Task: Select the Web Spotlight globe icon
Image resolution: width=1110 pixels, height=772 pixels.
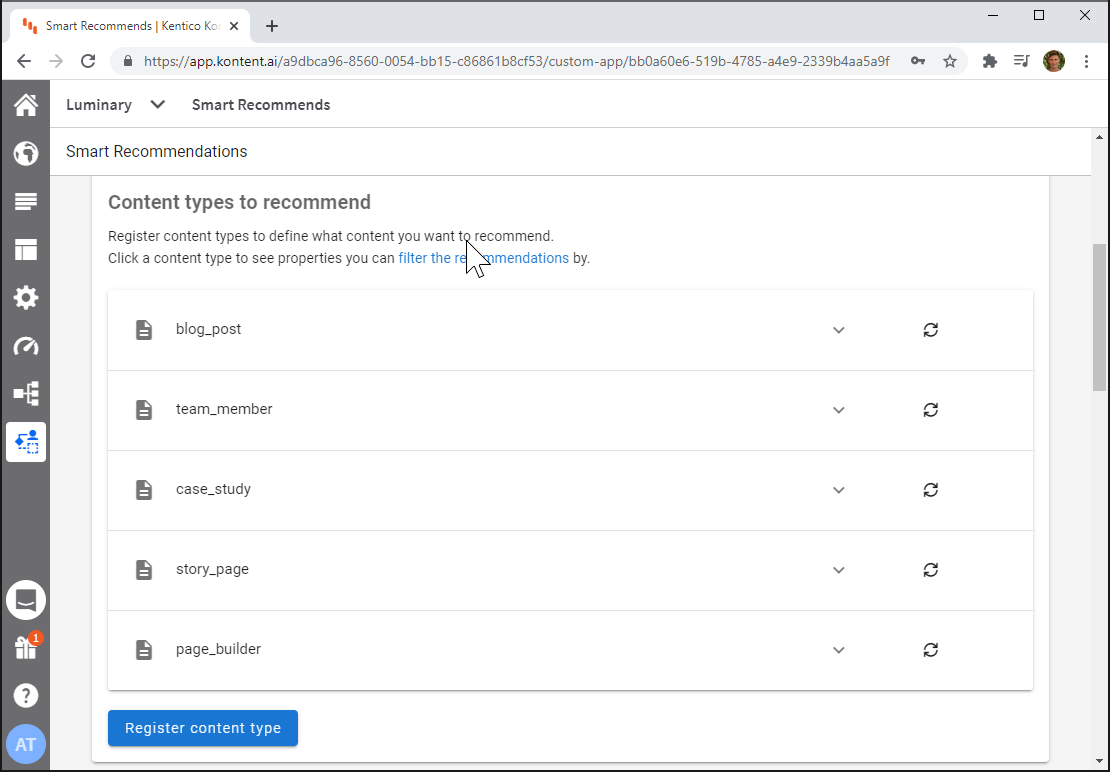Action: [25, 153]
